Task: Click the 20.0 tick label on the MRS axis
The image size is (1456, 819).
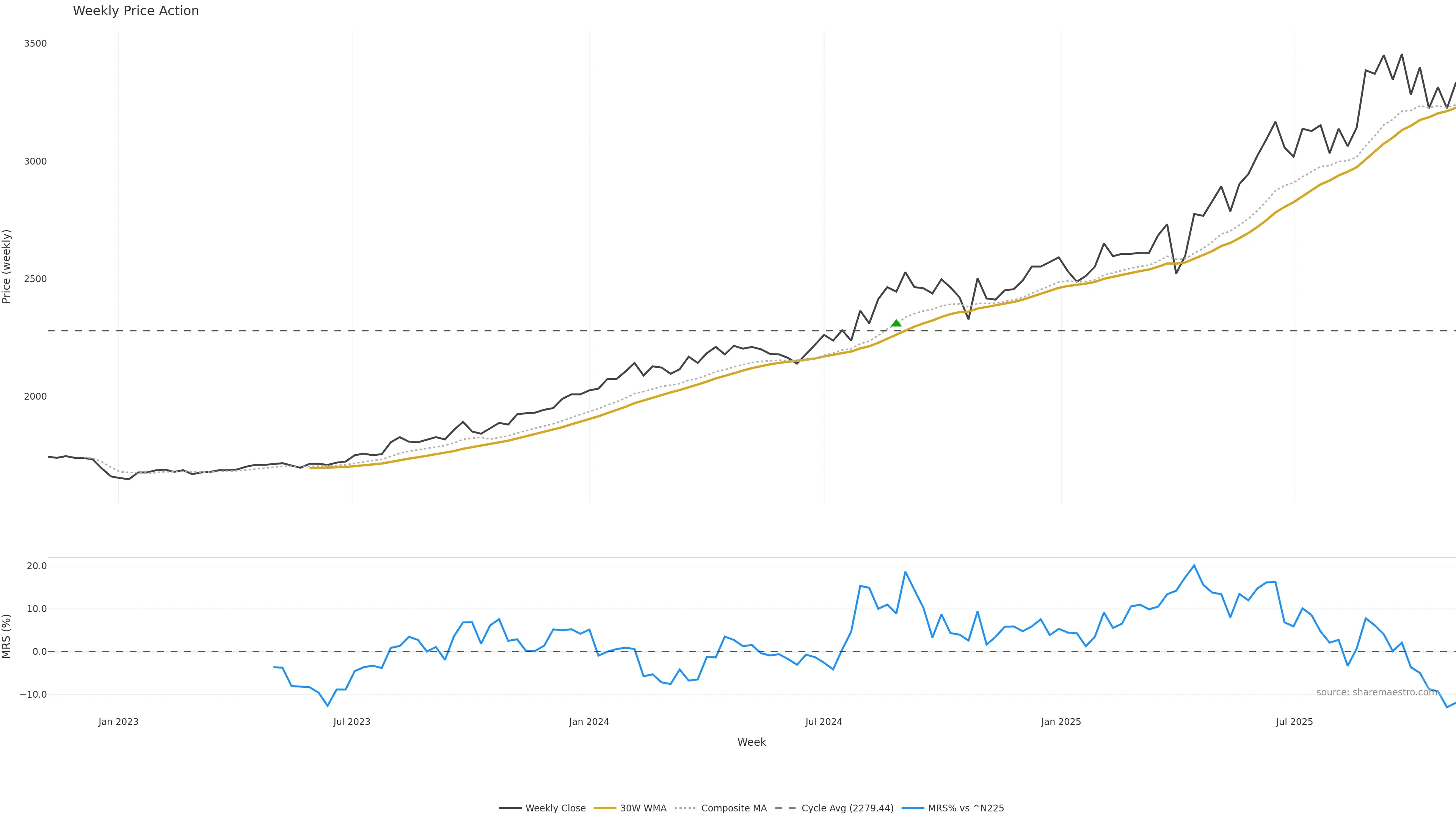Action: pyautogui.click(x=37, y=566)
